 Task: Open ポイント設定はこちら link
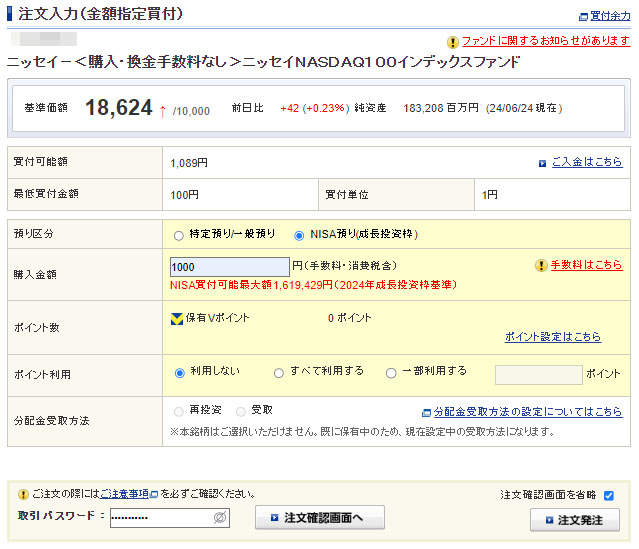point(552,337)
